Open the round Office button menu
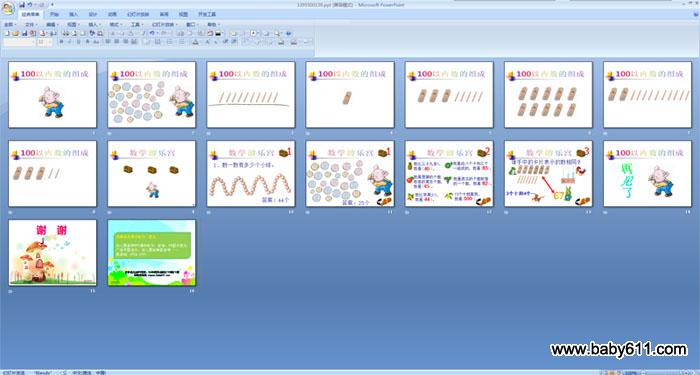 pyautogui.click(x=8, y=8)
